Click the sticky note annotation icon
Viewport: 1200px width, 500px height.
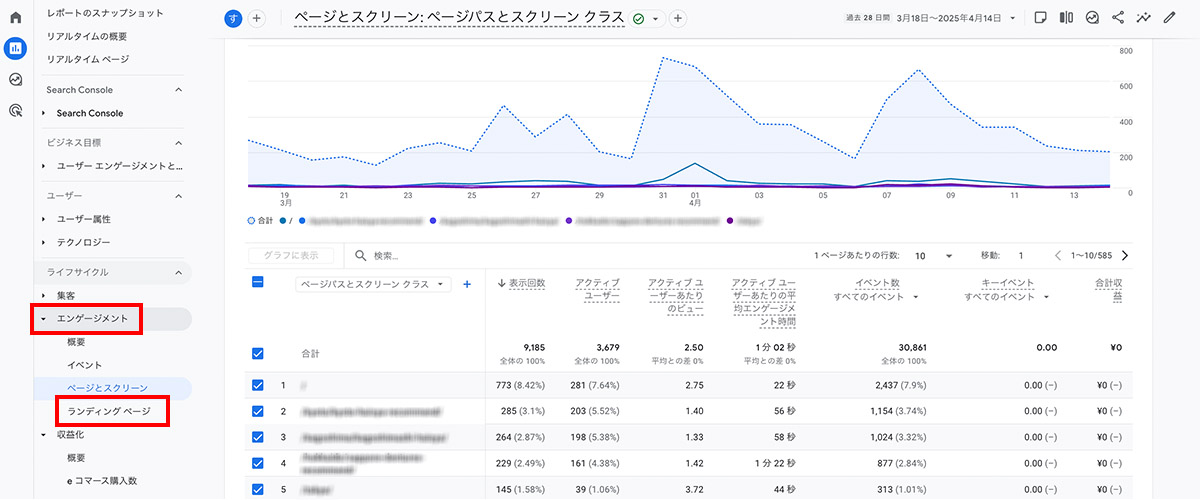(x=1041, y=18)
